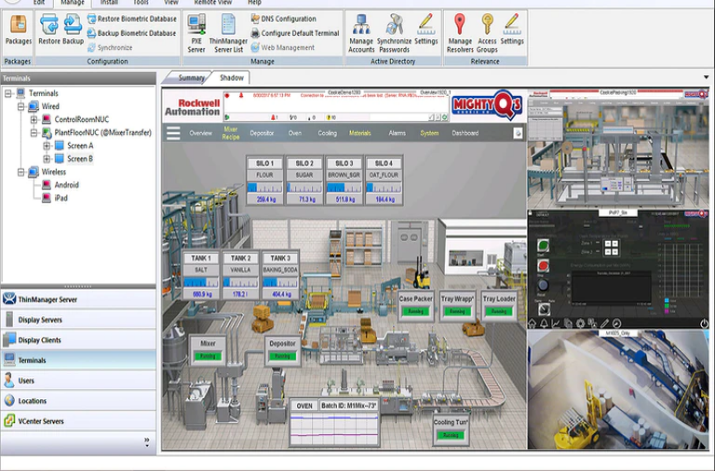Open Locations panel
The width and height of the screenshot is (715, 471).
(x=78, y=401)
